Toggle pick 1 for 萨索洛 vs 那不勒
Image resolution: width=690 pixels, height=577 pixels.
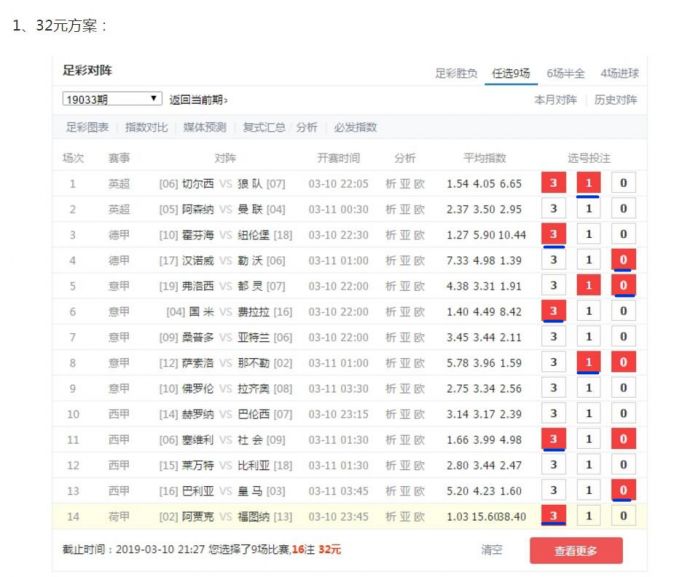[588, 361]
